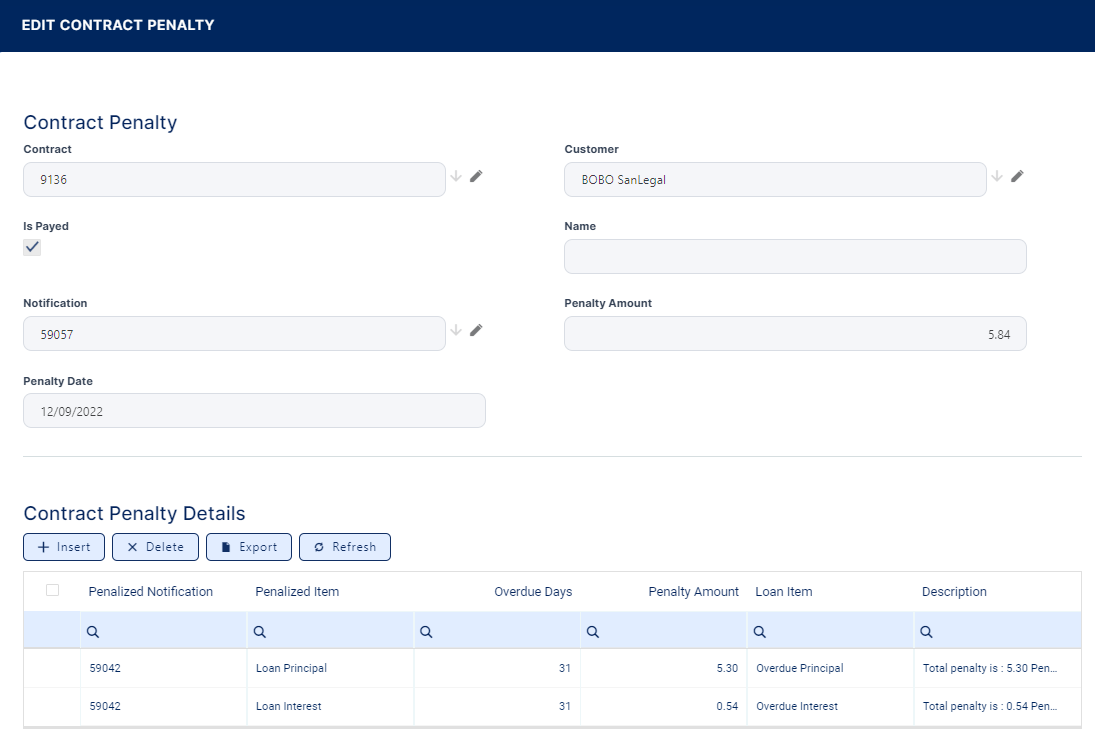Open the Notification dropdown arrow

coord(456,331)
